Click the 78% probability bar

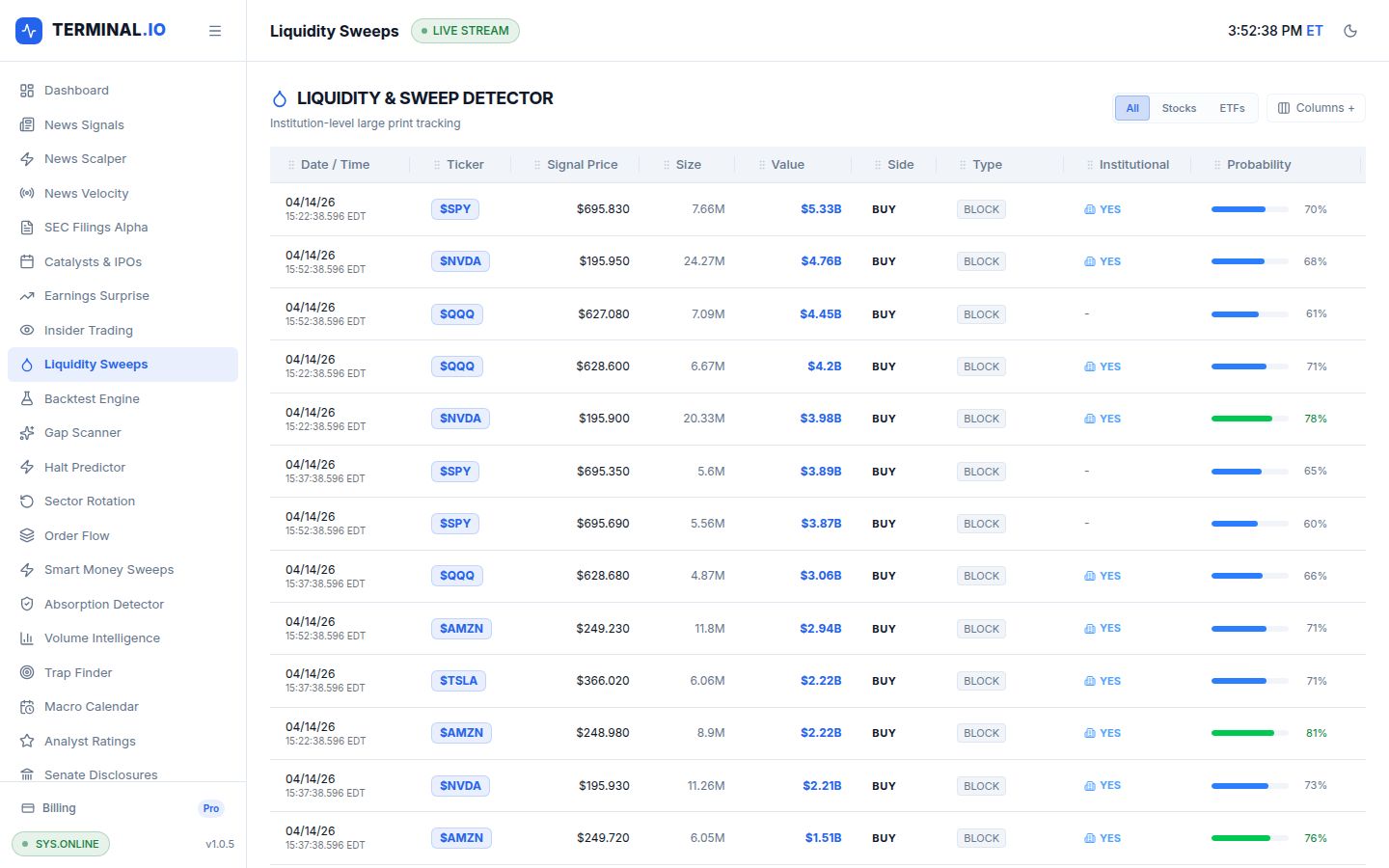[x=1250, y=419]
